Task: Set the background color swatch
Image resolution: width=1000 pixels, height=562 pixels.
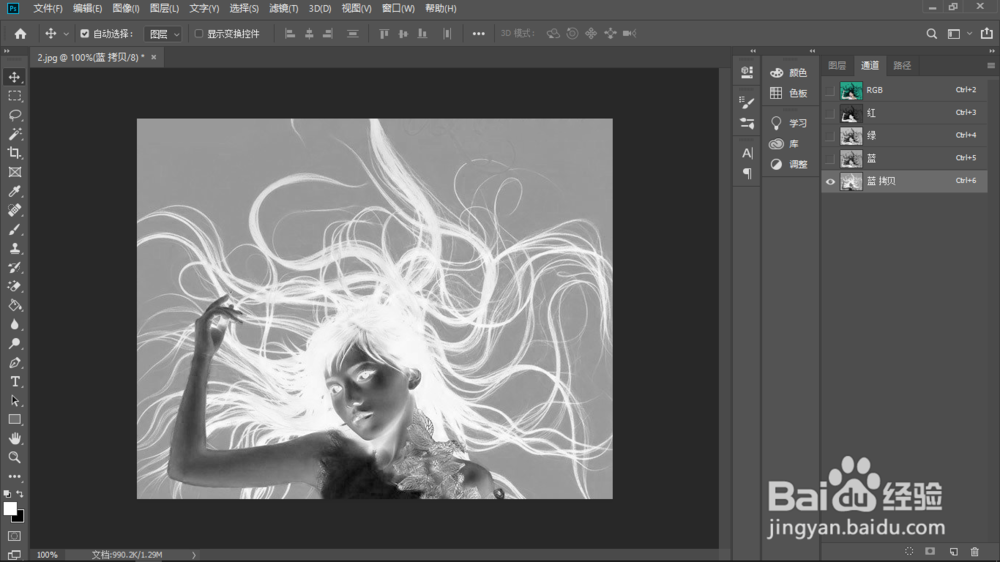Action: [x=20, y=517]
